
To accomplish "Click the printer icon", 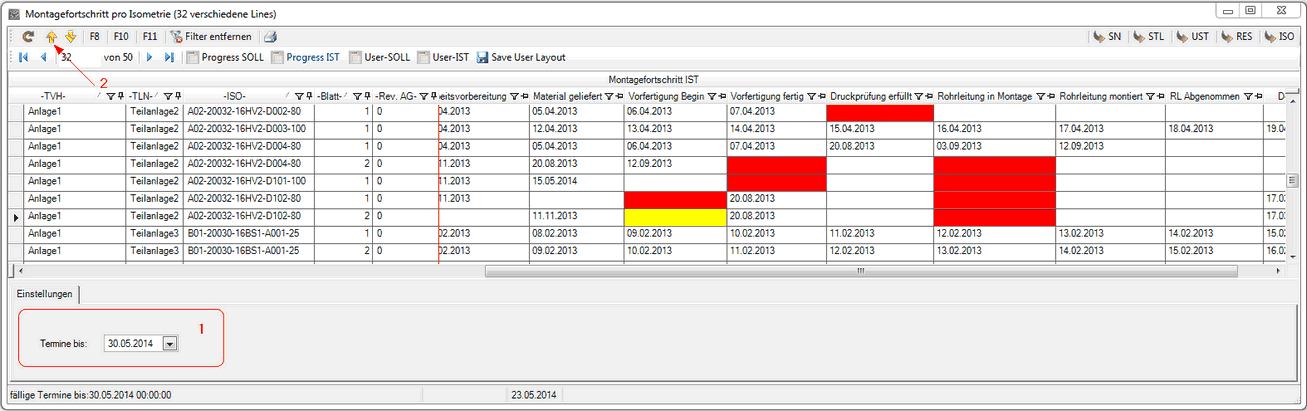I will (x=270, y=37).
